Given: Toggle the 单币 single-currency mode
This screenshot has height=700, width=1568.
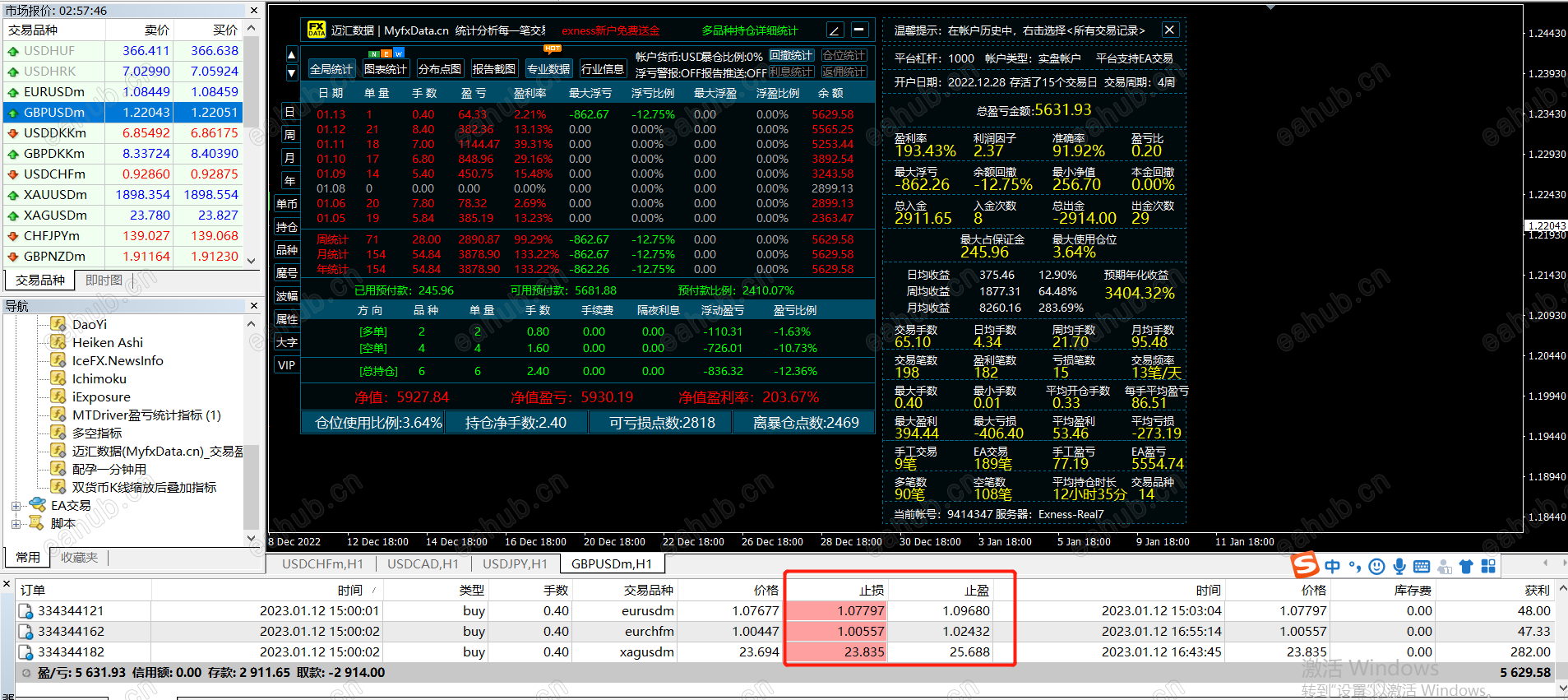Looking at the screenshot, I should 287,204.
